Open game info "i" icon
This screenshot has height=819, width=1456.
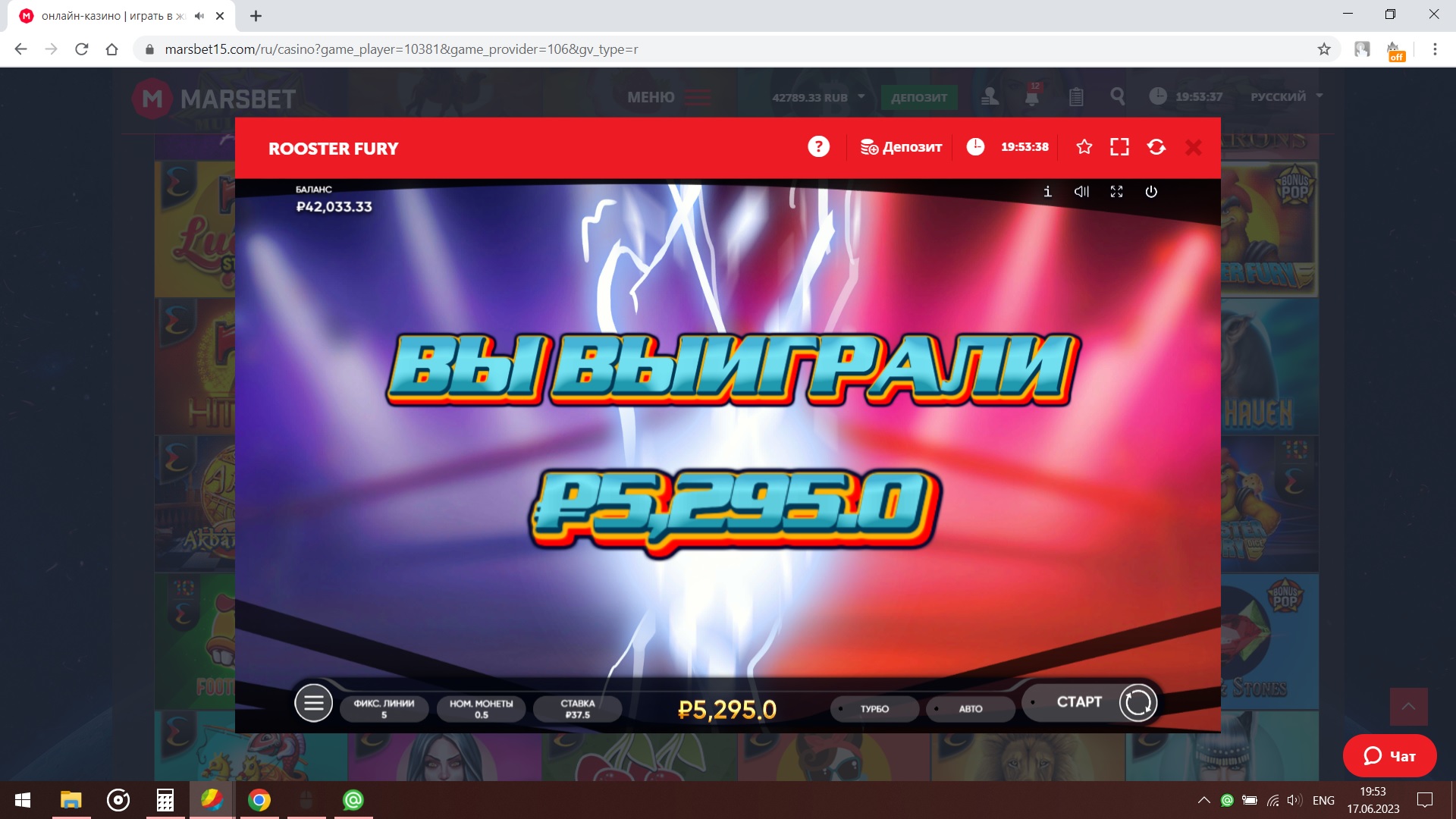[1047, 192]
